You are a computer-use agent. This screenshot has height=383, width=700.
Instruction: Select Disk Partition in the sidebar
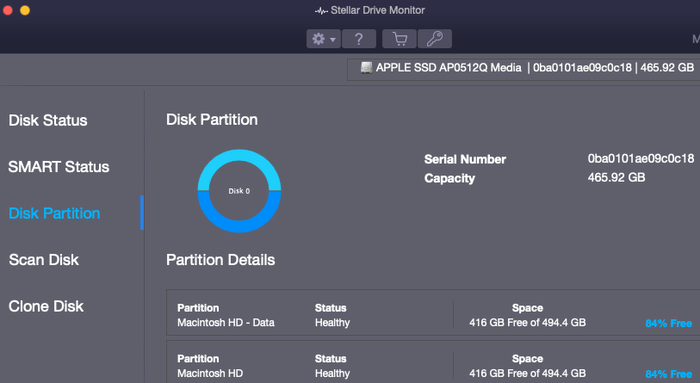(x=54, y=213)
